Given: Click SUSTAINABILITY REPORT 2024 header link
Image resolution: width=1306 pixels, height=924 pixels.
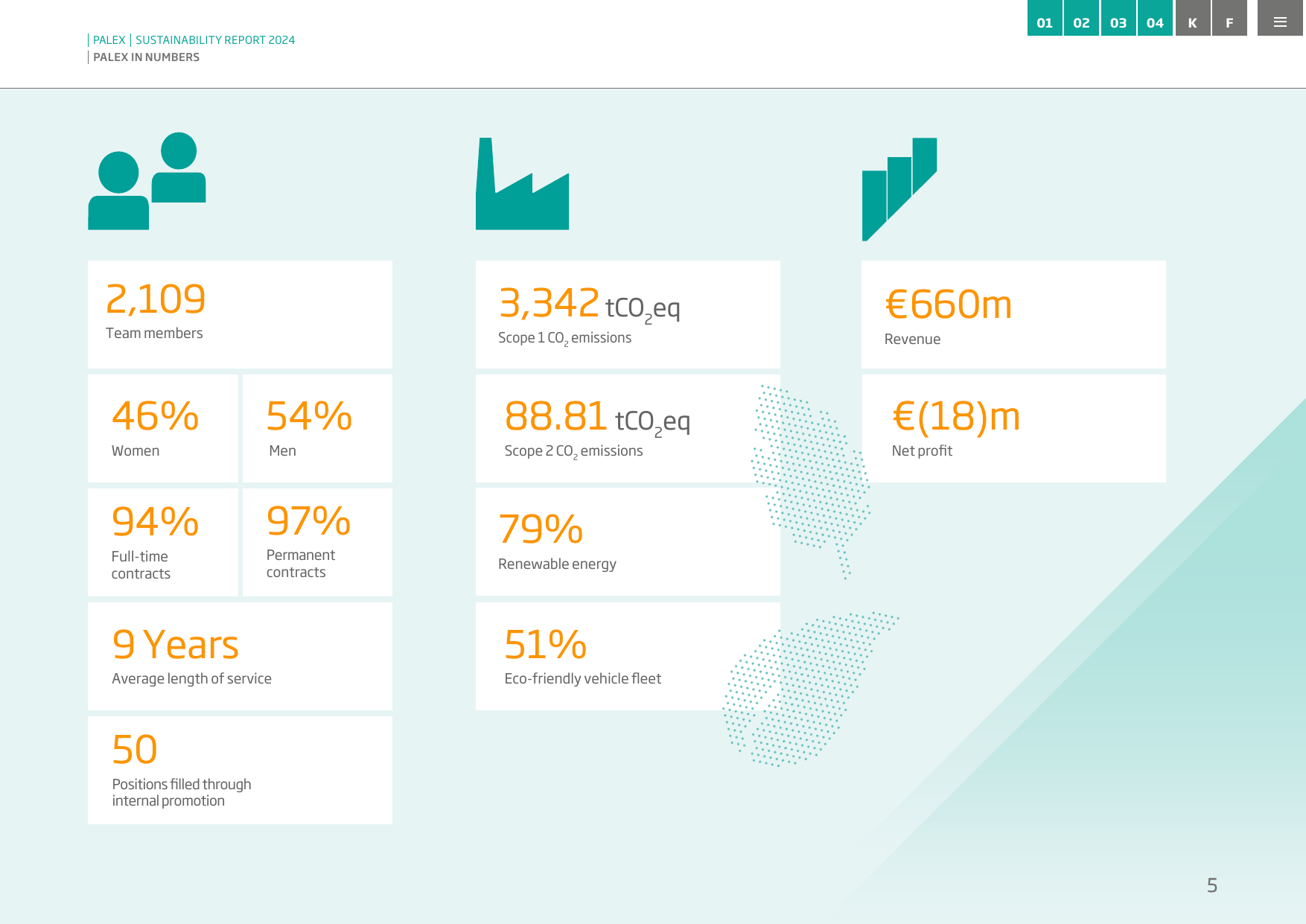Looking at the screenshot, I should click(x=215, y=40).
